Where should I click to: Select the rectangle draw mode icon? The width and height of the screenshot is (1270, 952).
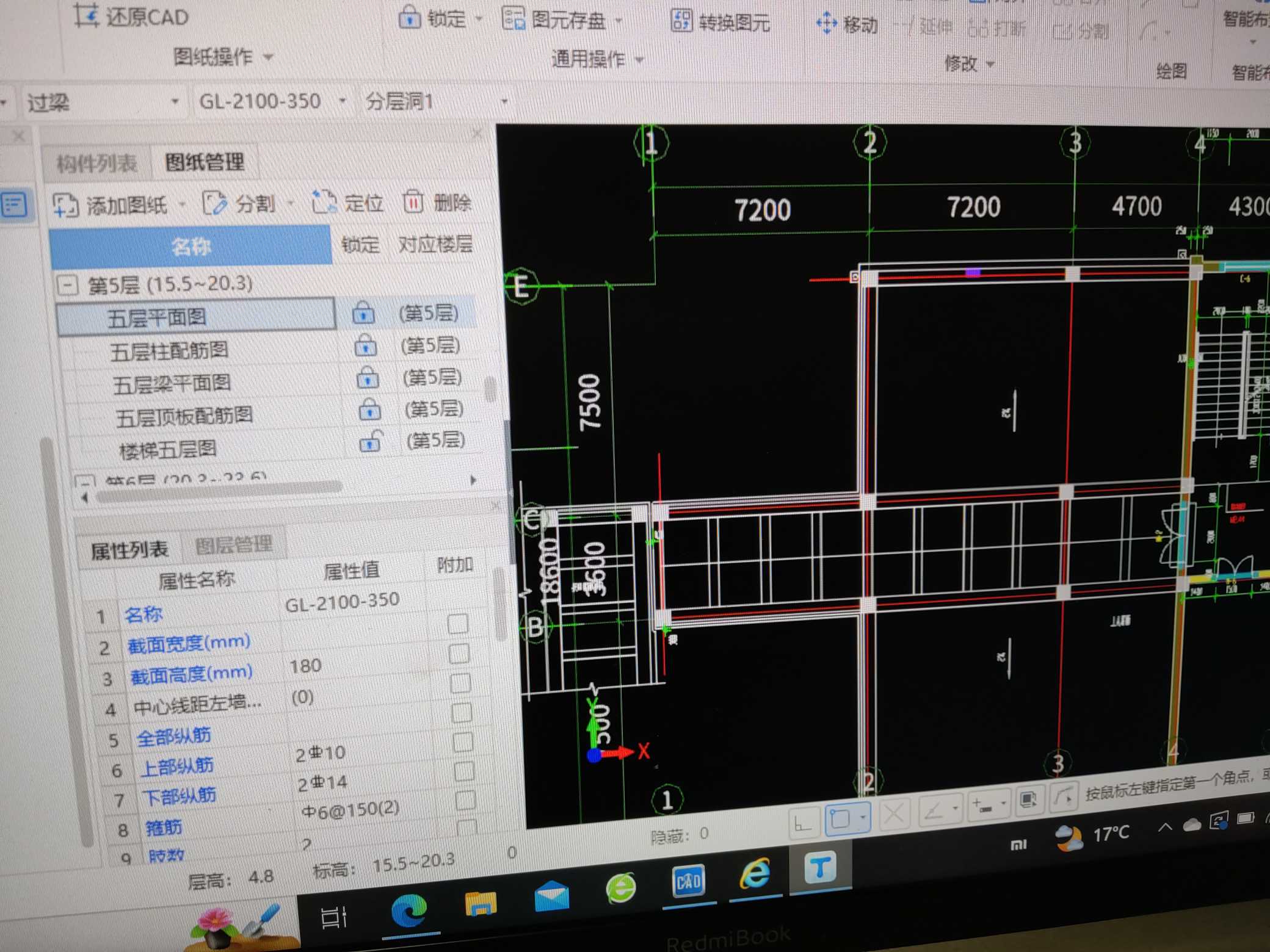click(x=841, y=820)
